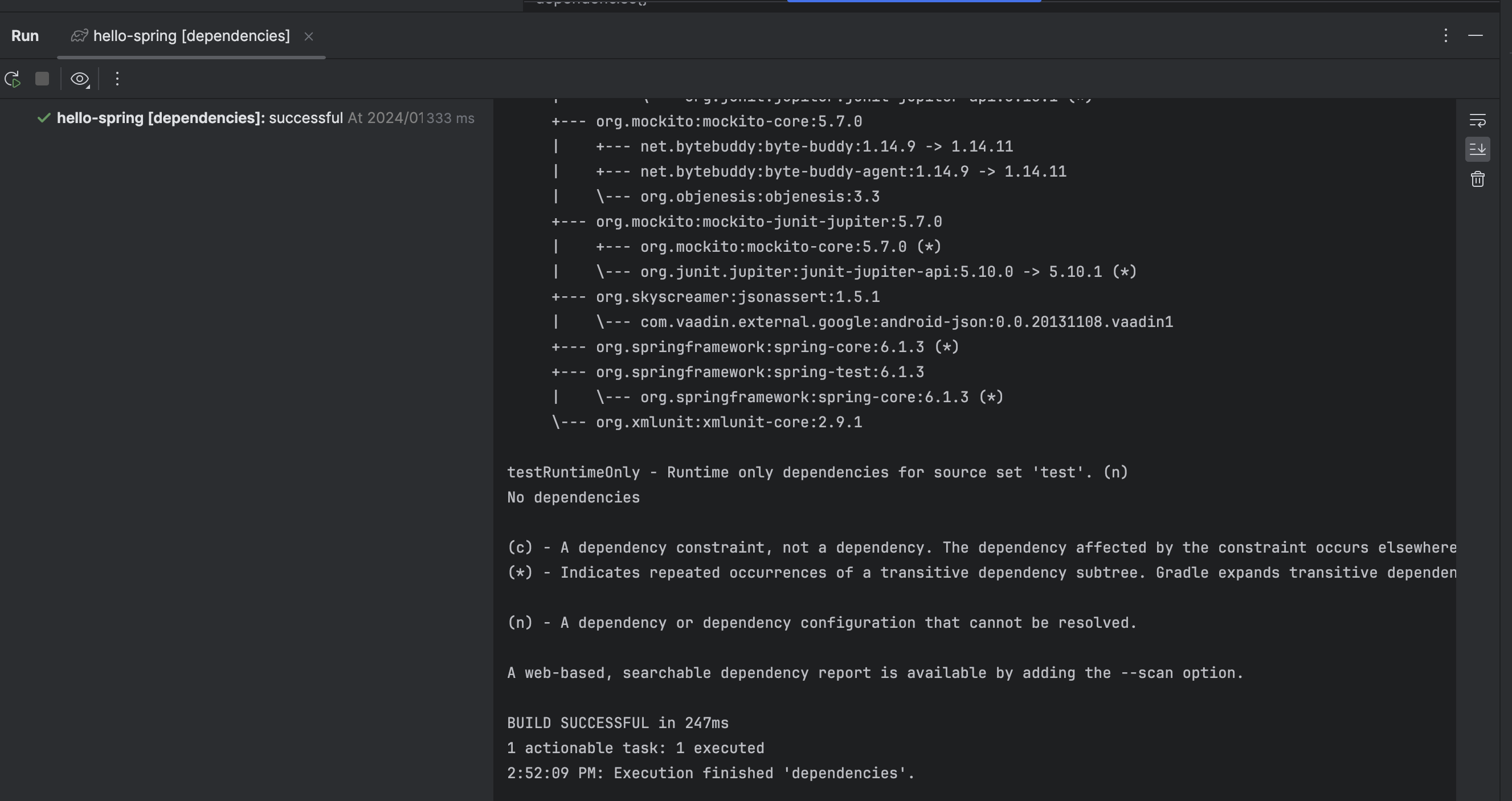The height and width of the screenshot is (801, 1512).
Task: Click the (n) cannot be resolved legend line
Action: click(822, 623)
